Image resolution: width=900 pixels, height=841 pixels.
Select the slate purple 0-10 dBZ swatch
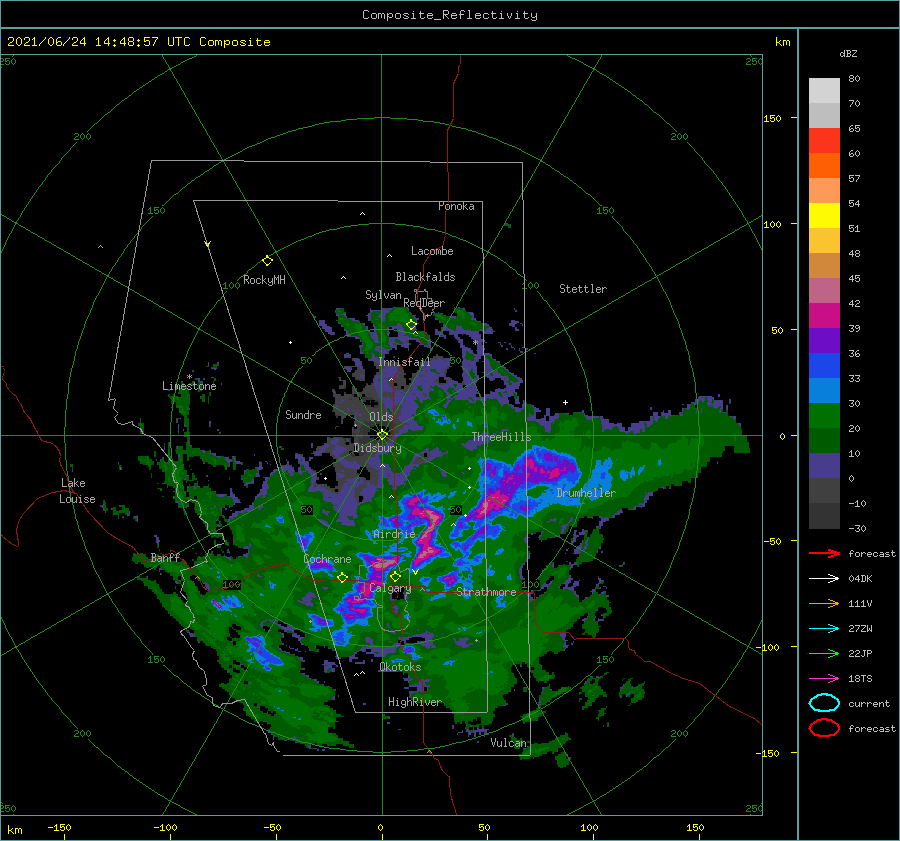coord(824,465)
